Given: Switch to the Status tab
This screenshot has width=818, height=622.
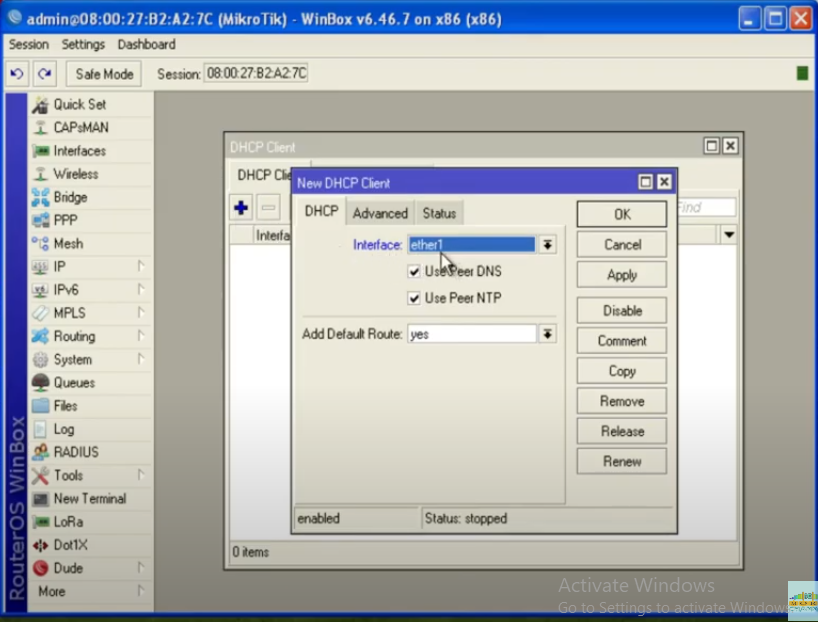Looking at the screenshot, I should point(439,213).
